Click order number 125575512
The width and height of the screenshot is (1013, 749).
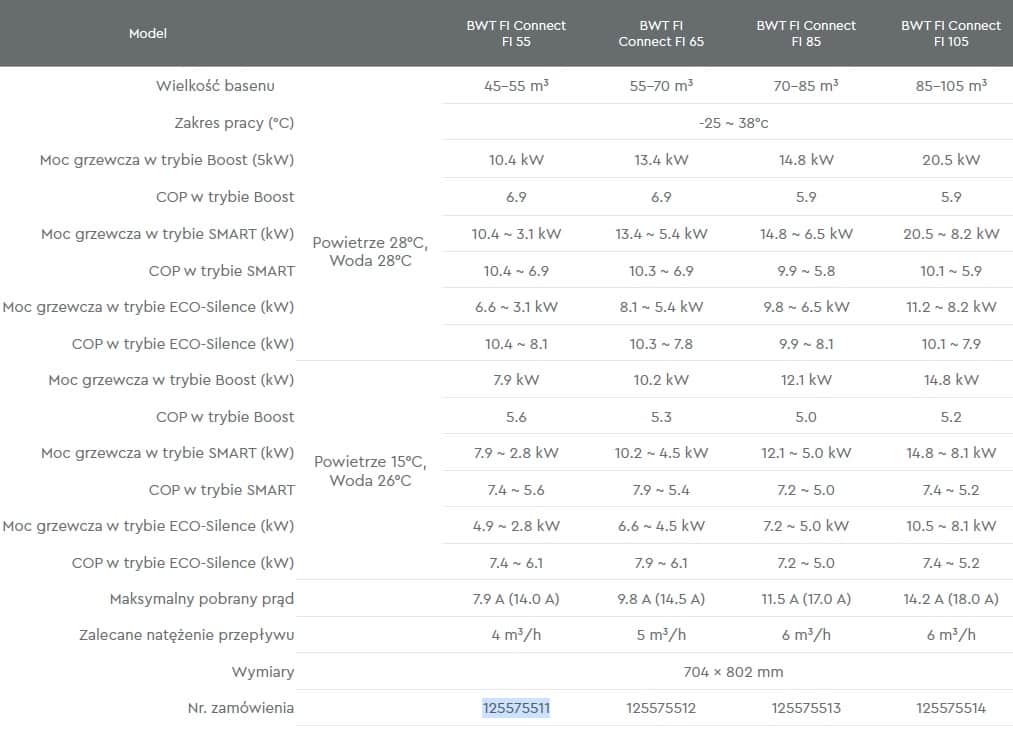pos(661,708)
